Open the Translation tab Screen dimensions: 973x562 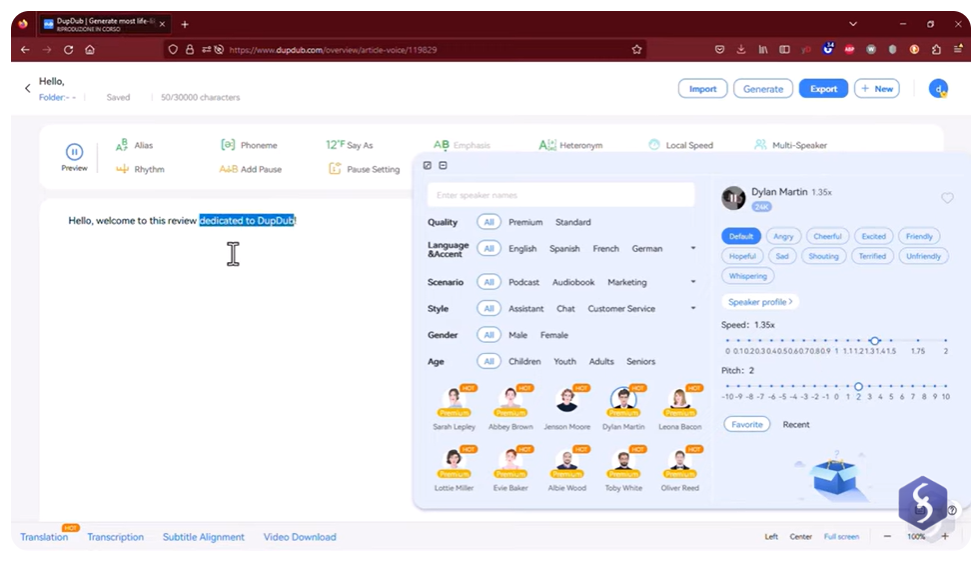click(x=44, y=537)
